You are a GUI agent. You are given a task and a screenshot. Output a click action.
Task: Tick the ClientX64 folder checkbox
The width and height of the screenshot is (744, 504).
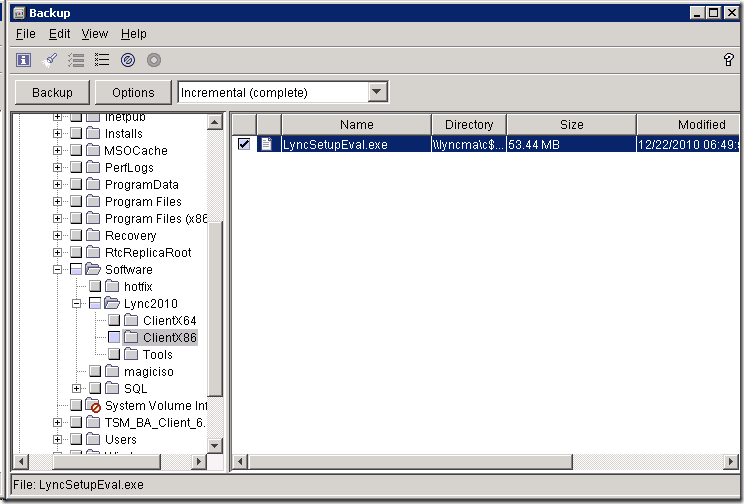[114, 321]
